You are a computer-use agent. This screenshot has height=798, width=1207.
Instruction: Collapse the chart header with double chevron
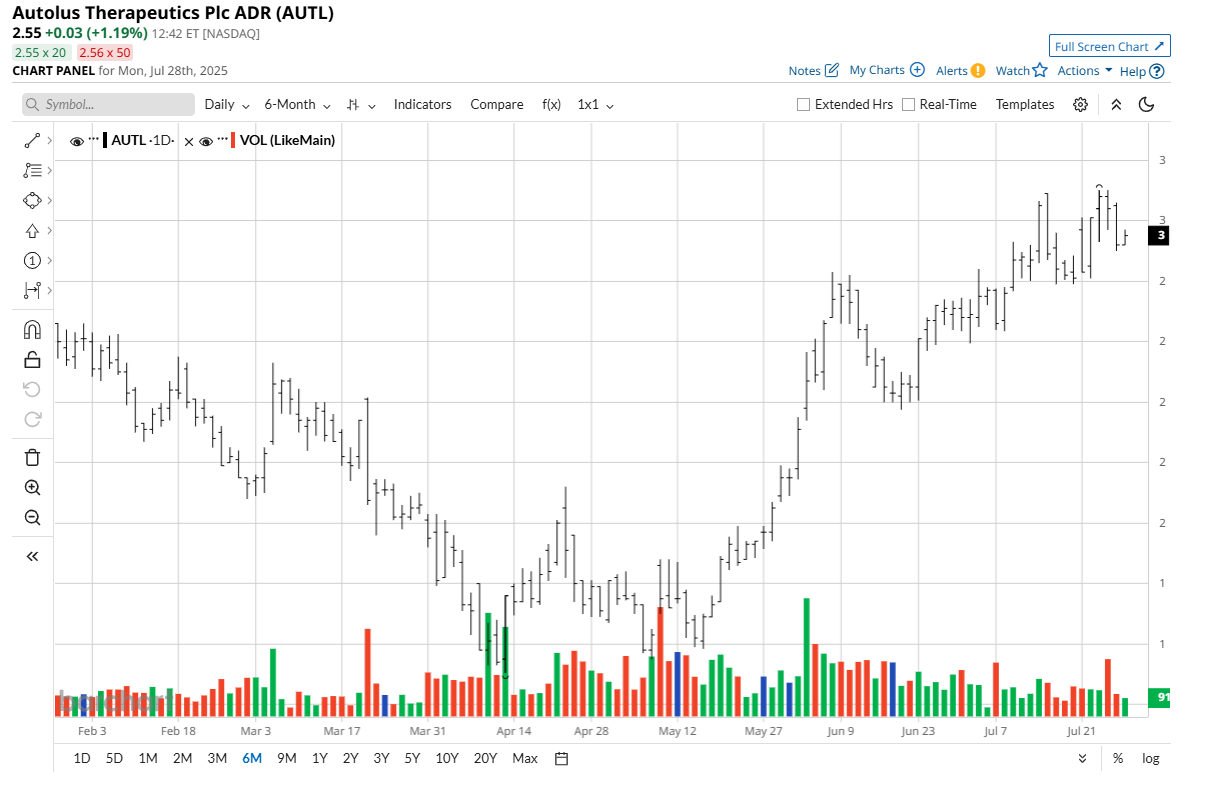click(x=1116, y=105)
